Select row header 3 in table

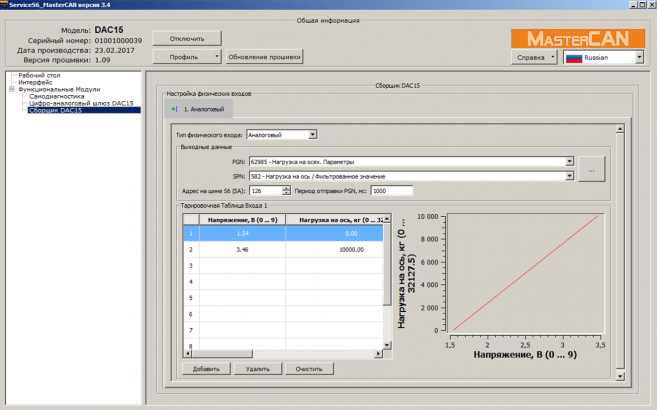(191, 266)
